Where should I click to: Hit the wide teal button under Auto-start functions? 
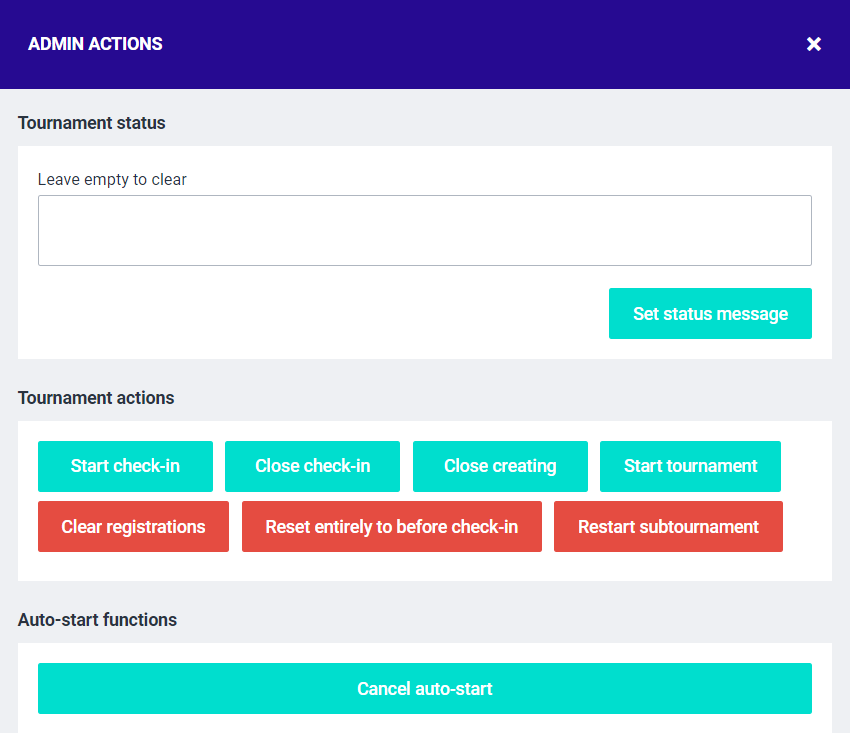tap(424, 688)
